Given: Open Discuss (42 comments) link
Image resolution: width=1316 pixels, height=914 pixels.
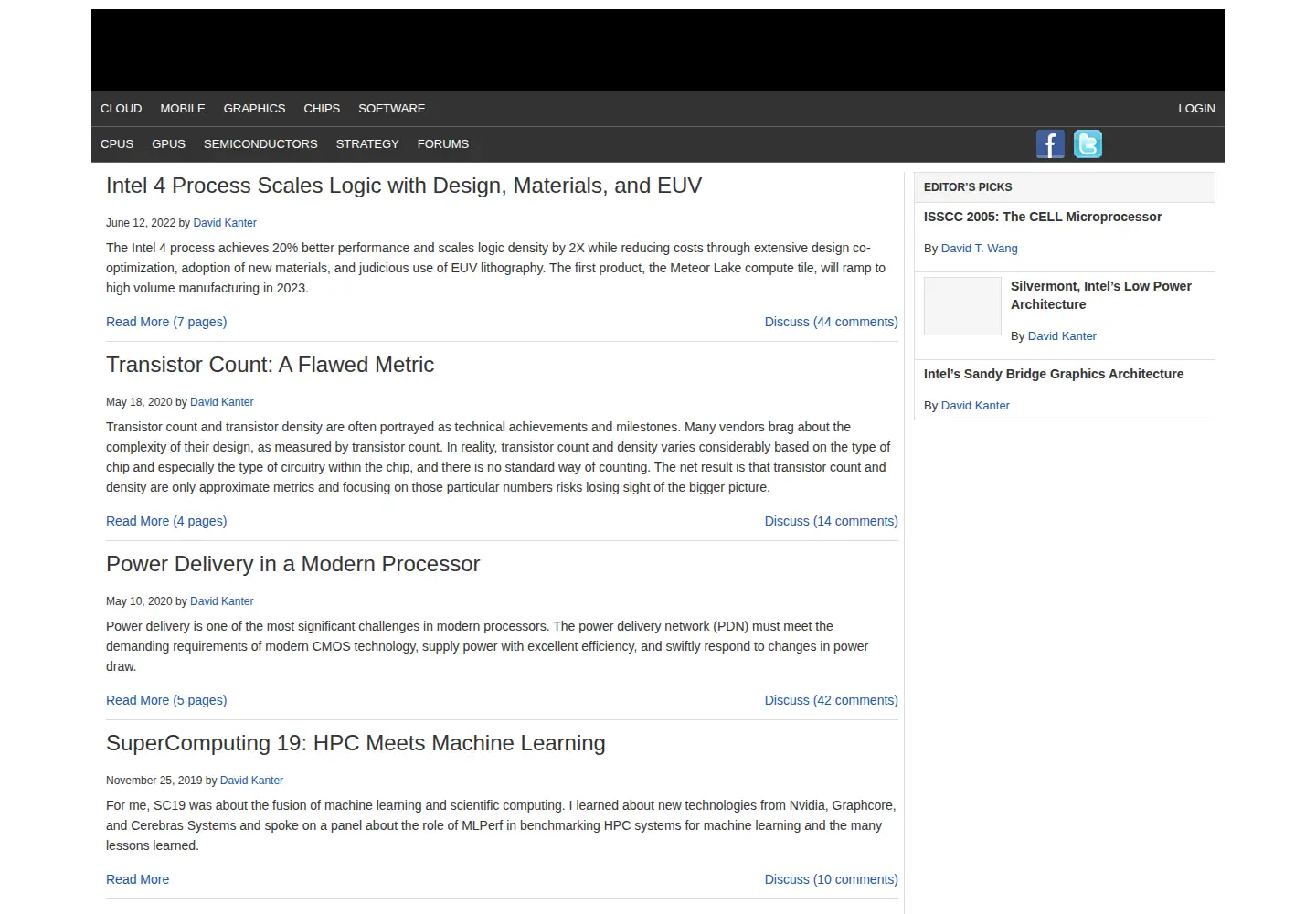Looking at the screenshot, I should [832, 700].
